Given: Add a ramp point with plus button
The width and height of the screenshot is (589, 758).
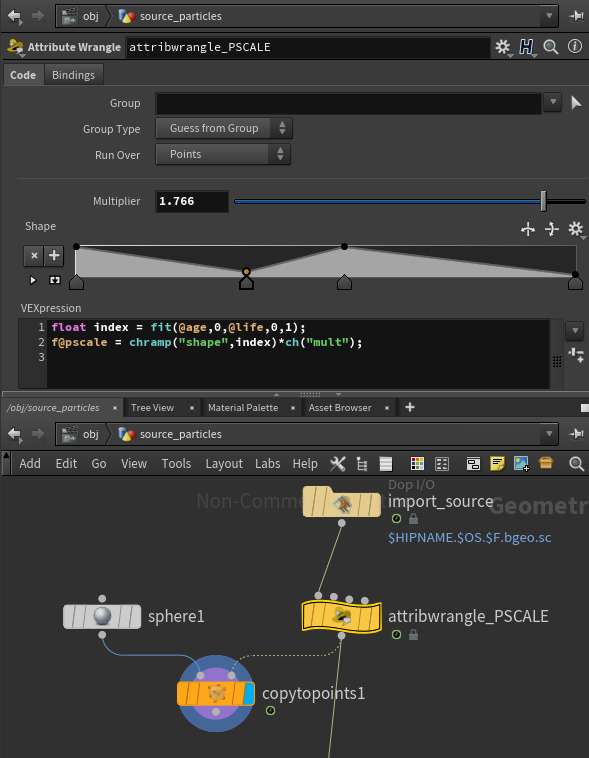Looking at the screenshot, I should (x=54, y=255).
